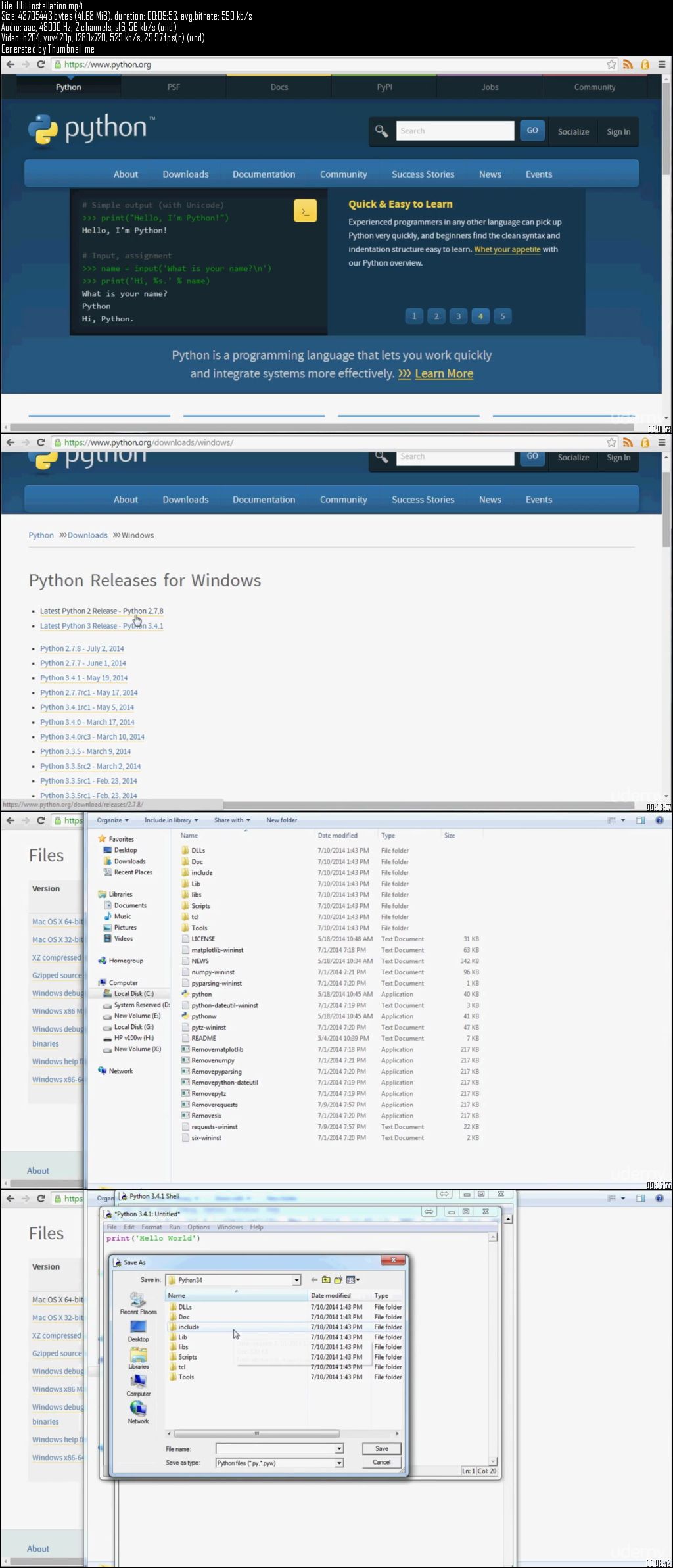Open Chrome hamburger menu on the python.org home page
673x1568 pixels.
(x=662, y=64)
